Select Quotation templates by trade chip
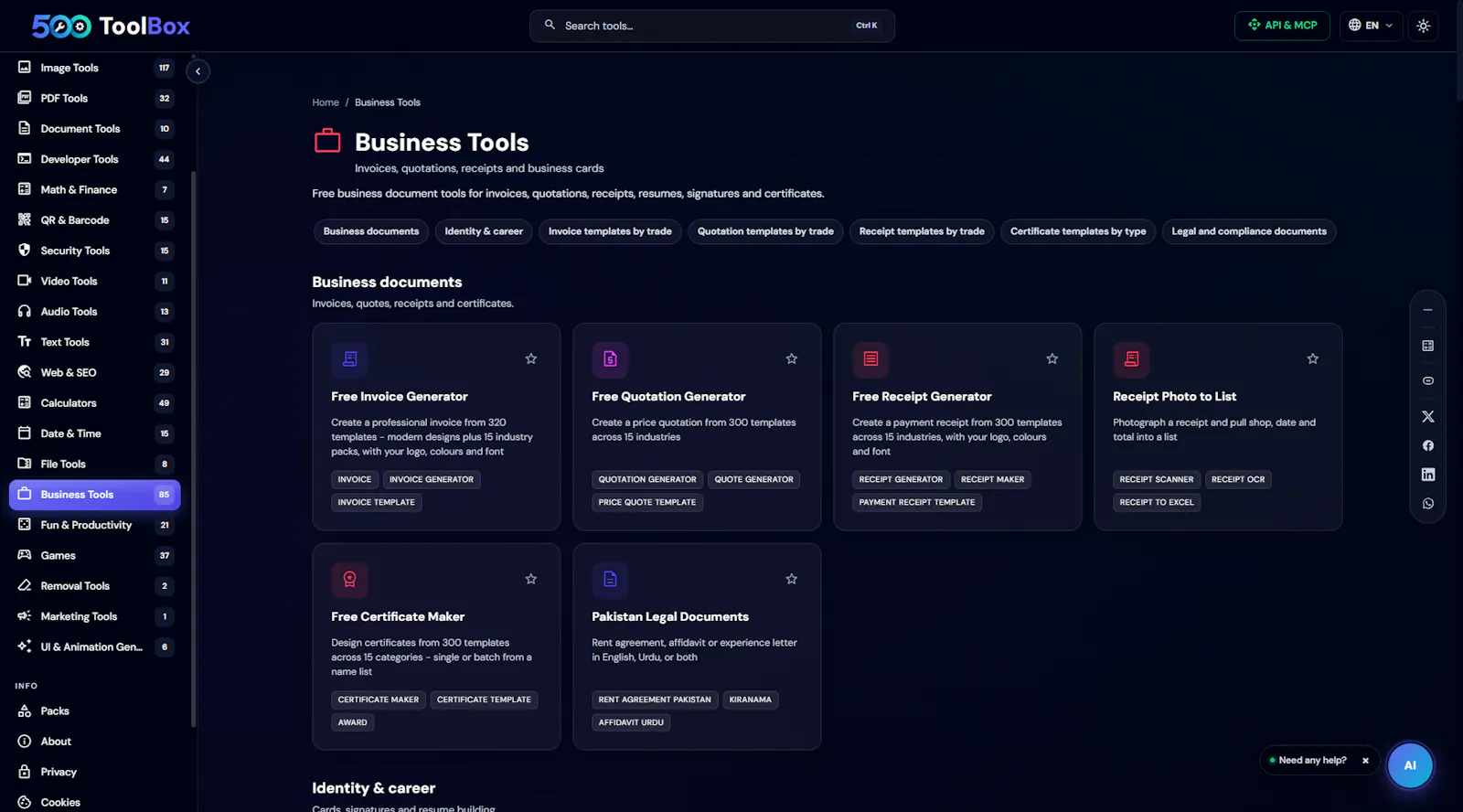 765,231
